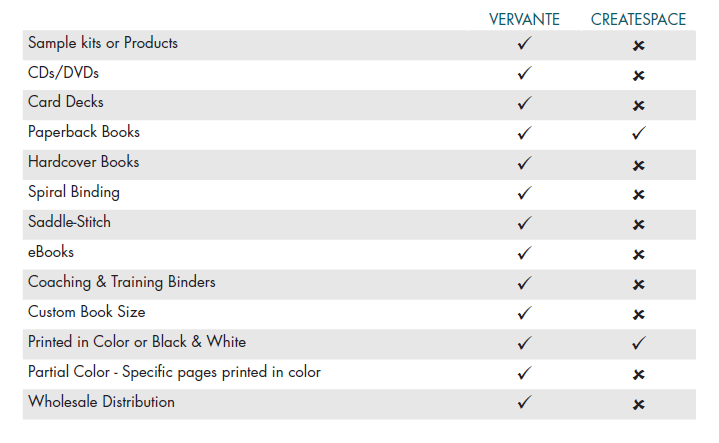The image size is (719, 443).
Task: Click the Vervante checkmark for Custom Book Size
Action: 524,313
